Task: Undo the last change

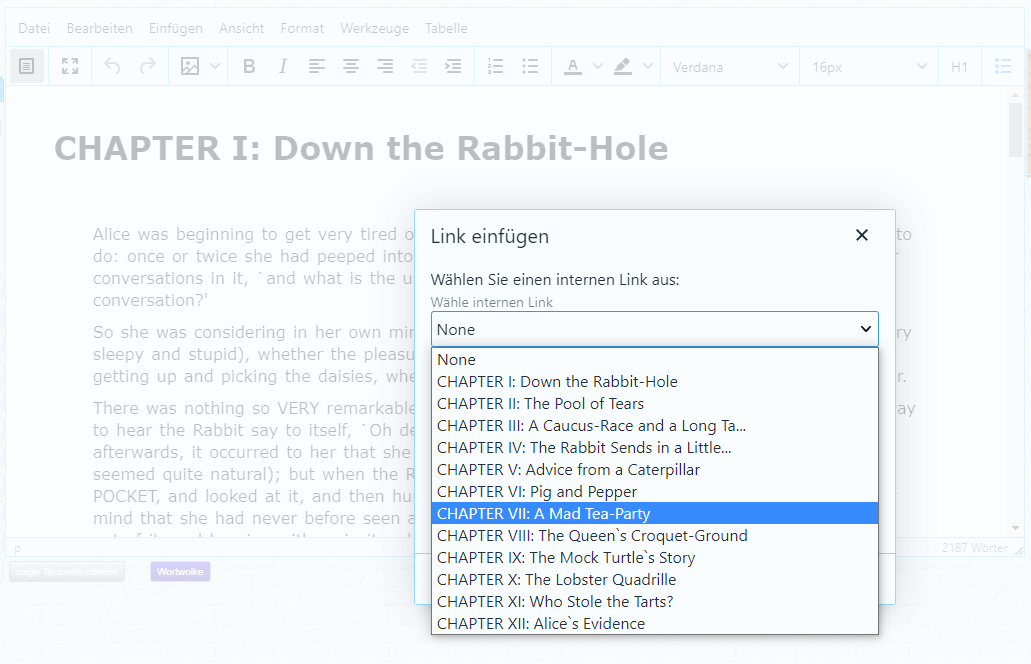Action: point(112,66)
